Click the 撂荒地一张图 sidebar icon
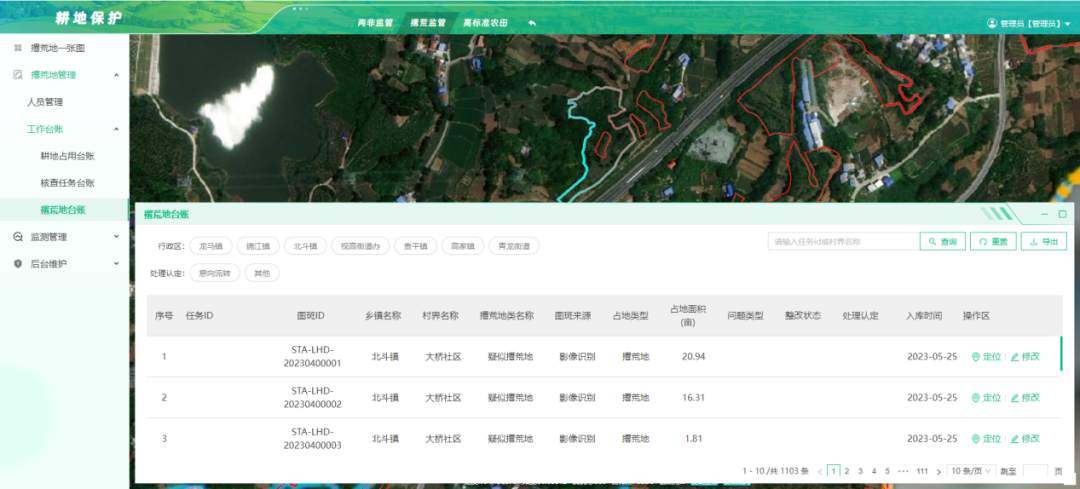1080x489 pixels. coord(18,47)
